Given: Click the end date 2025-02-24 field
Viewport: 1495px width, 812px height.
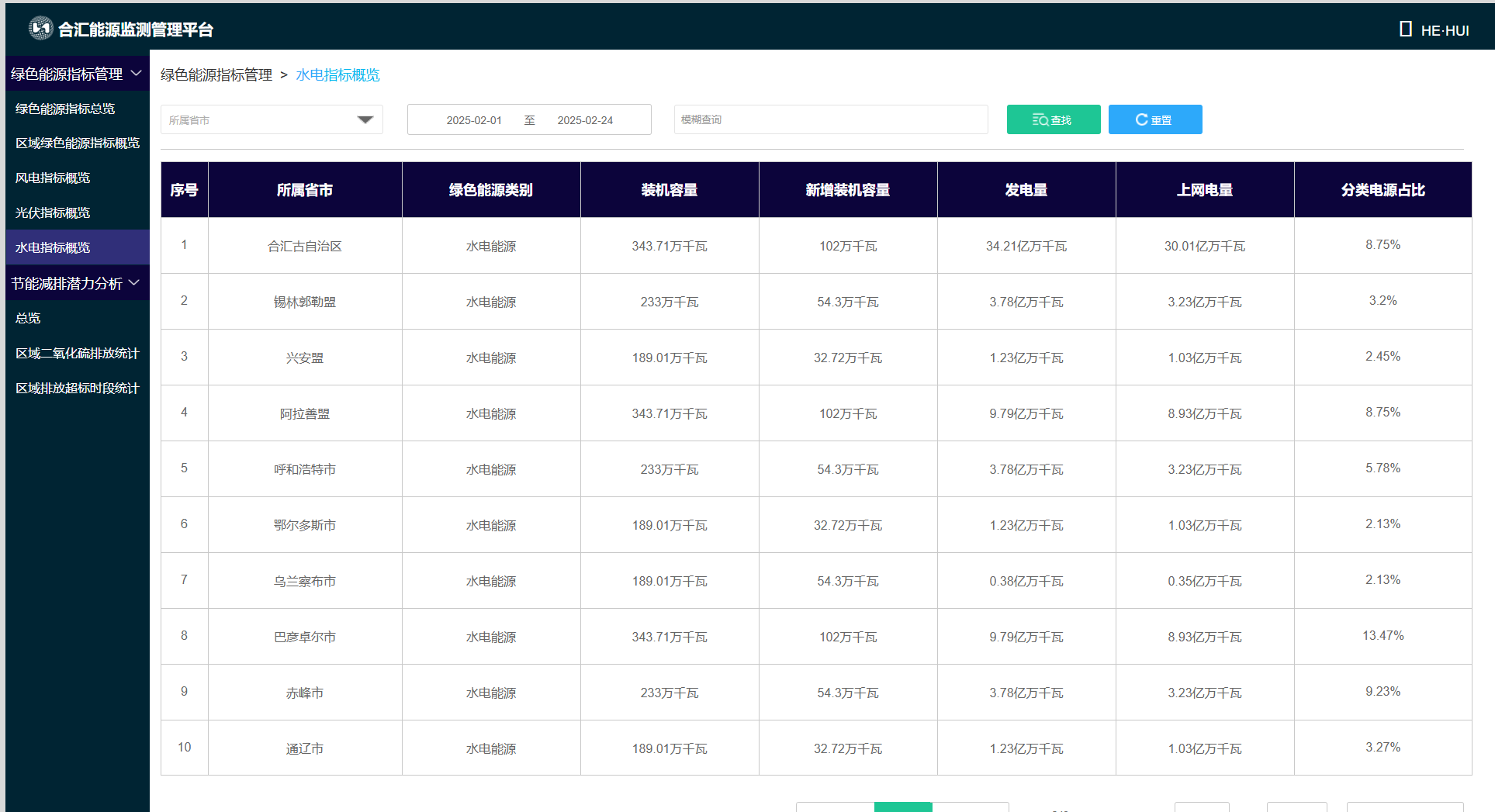Looking at the screenshot, I should pos(585,120).
